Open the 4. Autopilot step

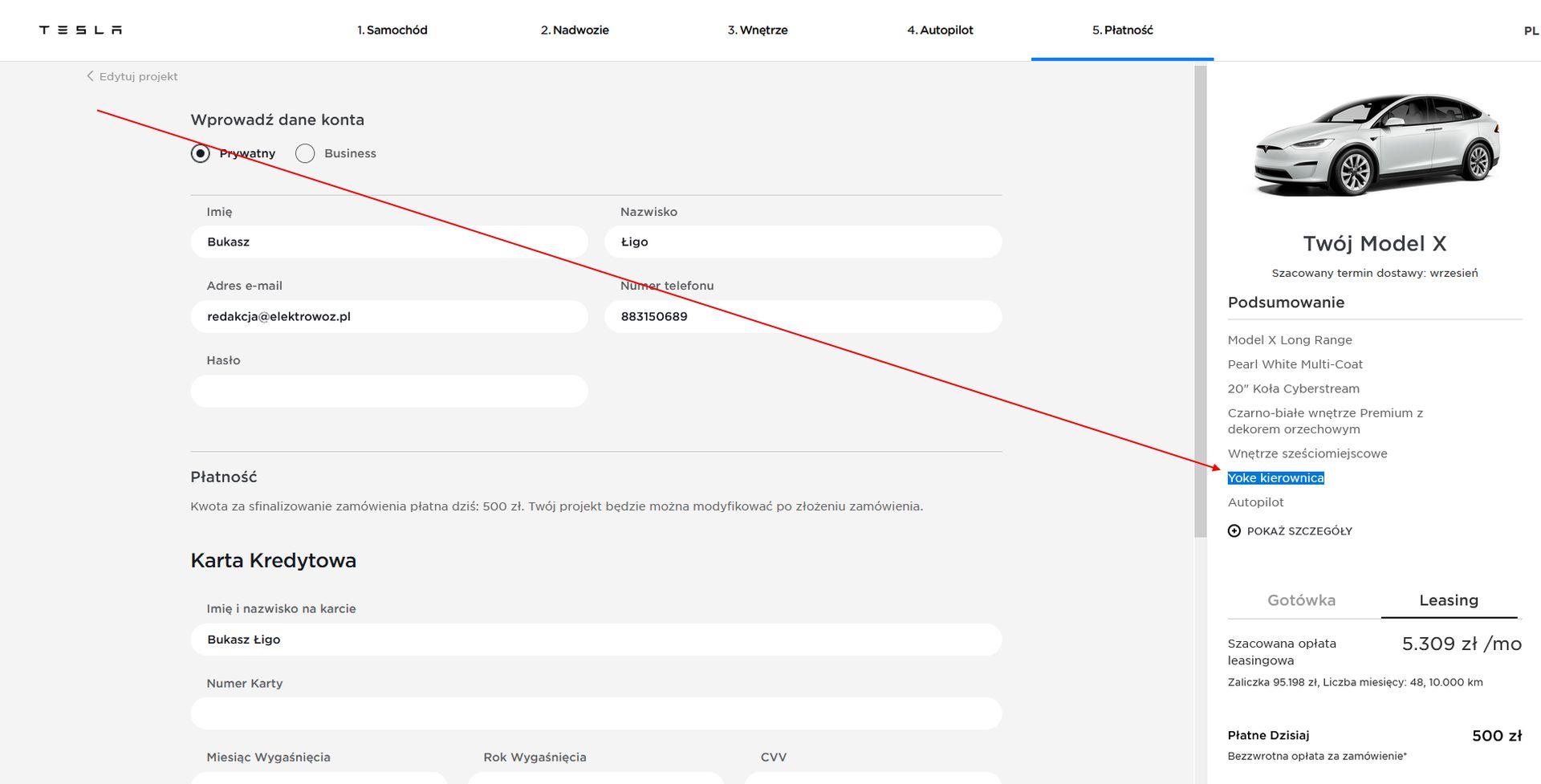940,30
